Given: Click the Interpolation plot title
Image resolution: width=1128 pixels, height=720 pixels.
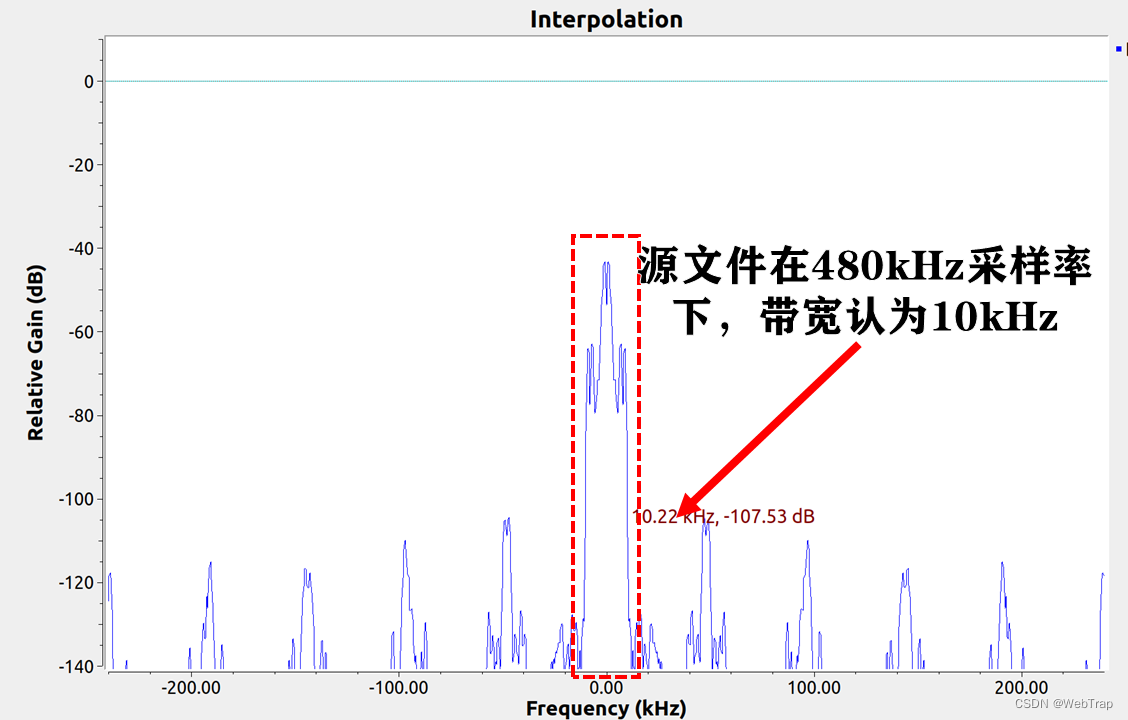Looking at the screenshot, I should pyautogui.click(x=606, y=19).
